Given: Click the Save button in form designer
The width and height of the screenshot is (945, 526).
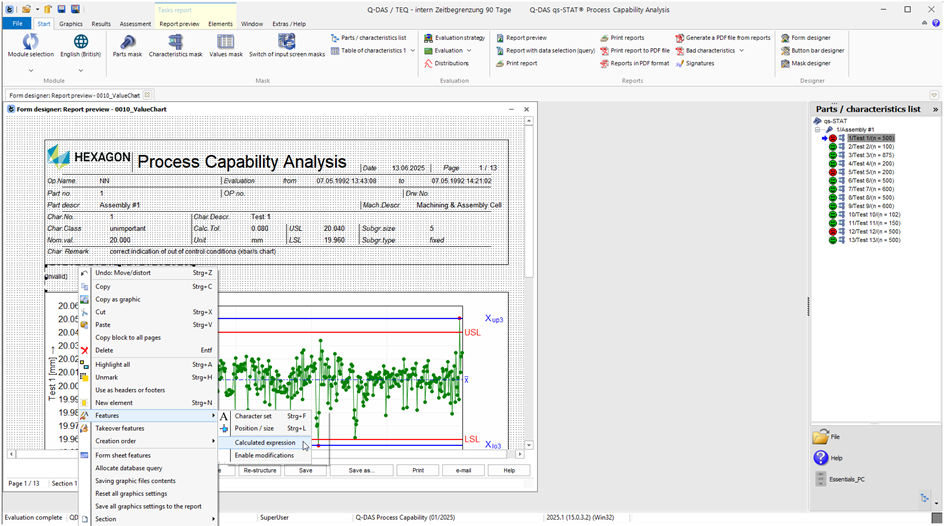Looking at the screenshot, I should [x=306, y=471].
